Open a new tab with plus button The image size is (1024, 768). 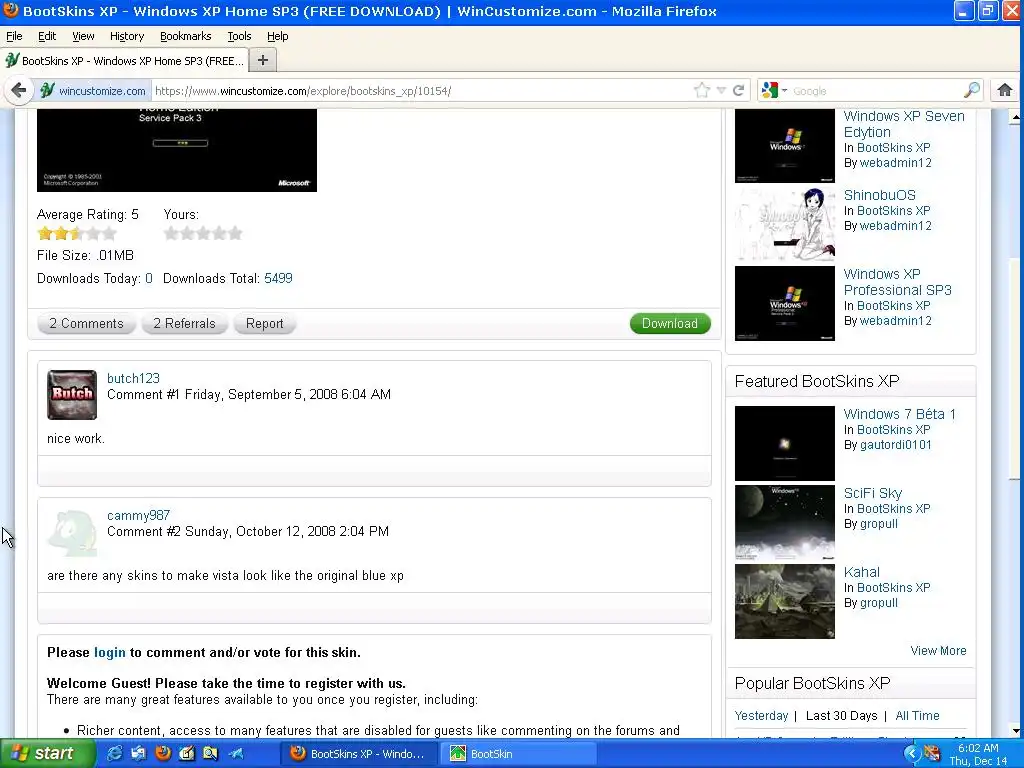point(263,60)
